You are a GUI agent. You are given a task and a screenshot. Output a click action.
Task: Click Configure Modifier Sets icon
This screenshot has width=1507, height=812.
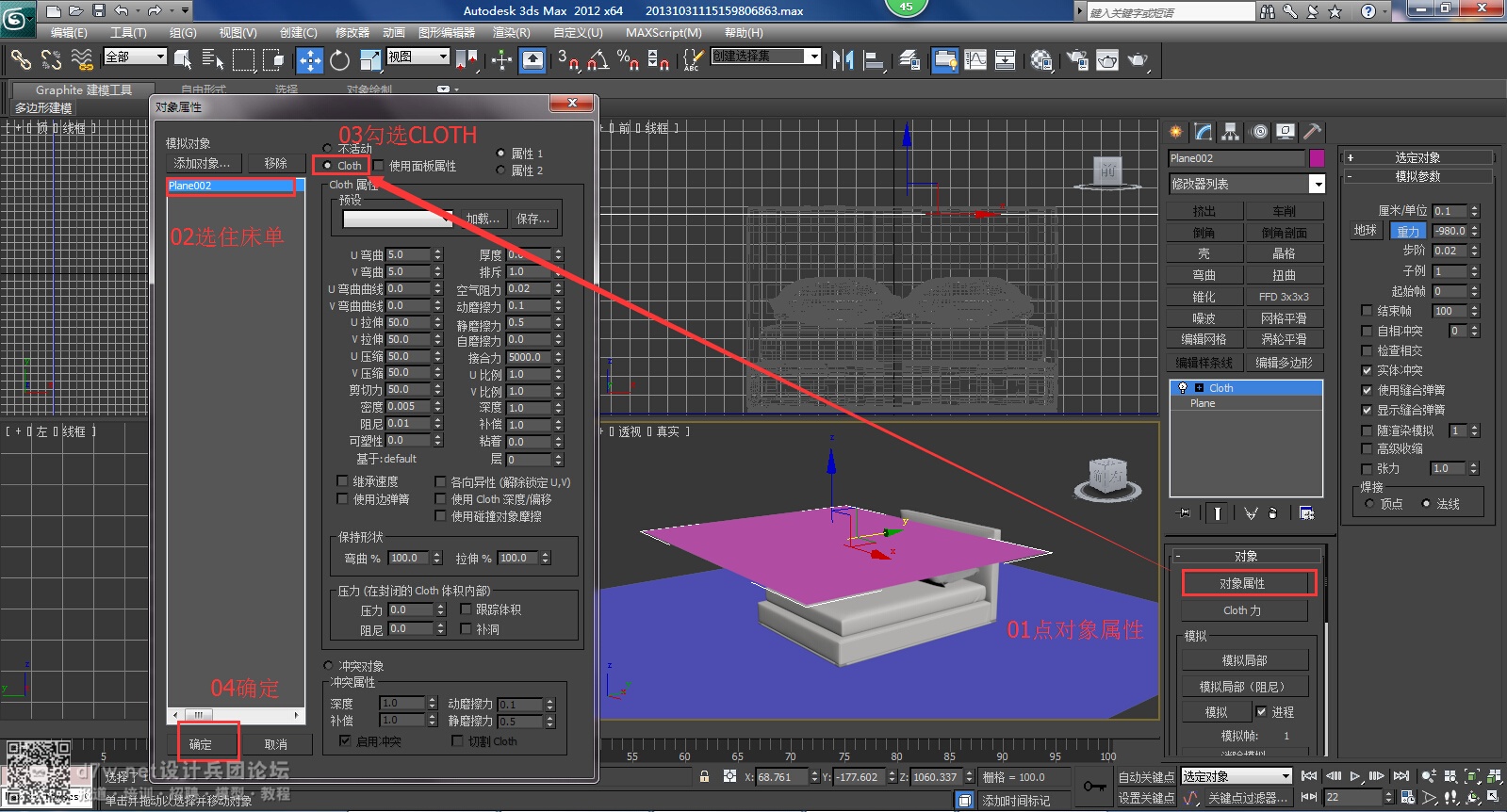coord(1306,513)
